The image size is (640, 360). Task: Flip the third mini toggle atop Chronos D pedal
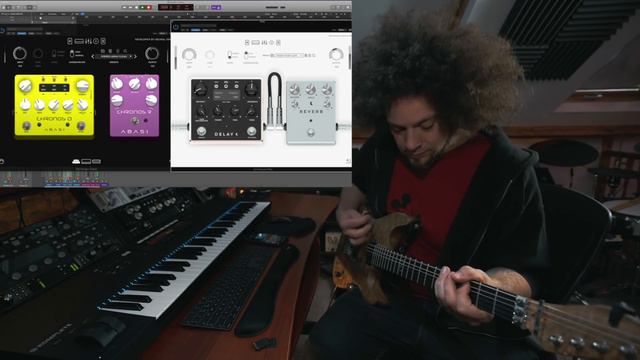66,79
